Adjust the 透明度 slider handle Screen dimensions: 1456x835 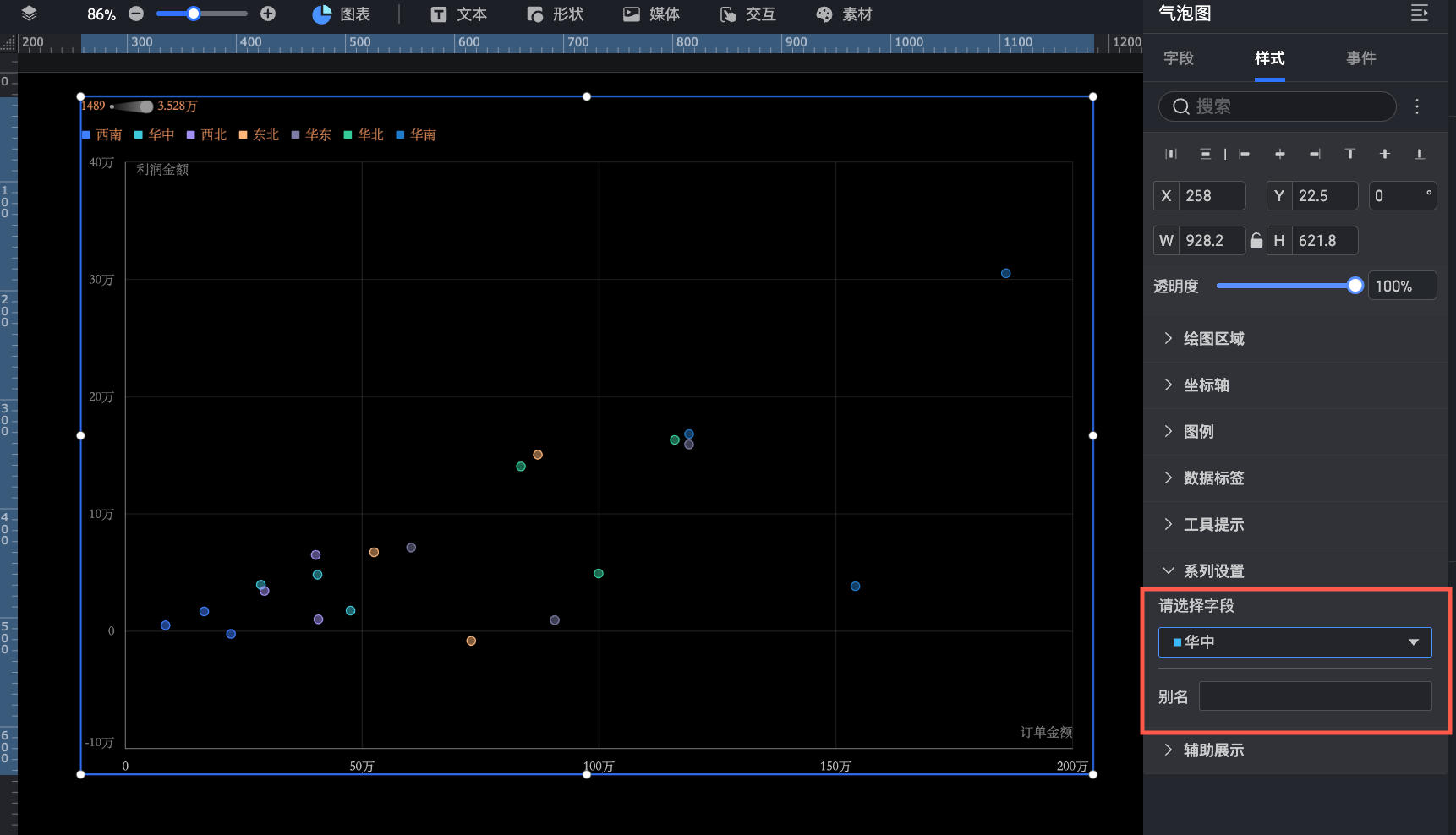pos(1355,286)
